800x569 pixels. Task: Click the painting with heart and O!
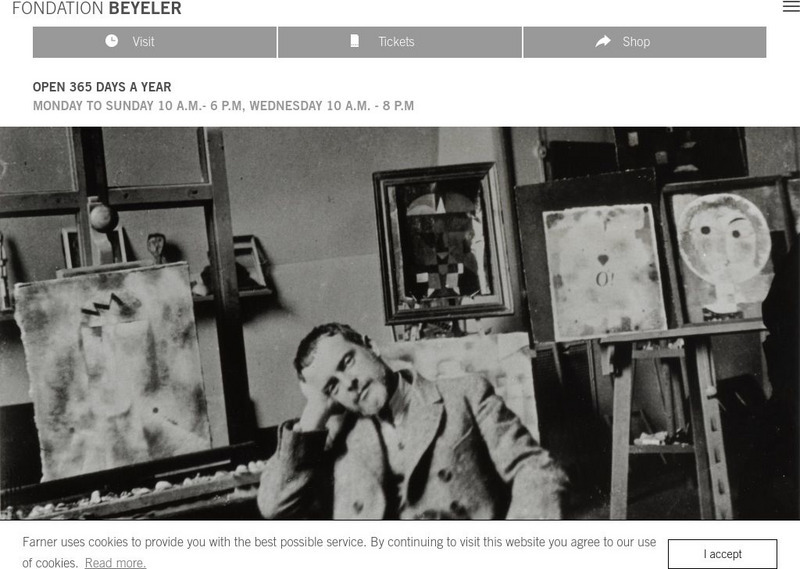coord(604,272)
